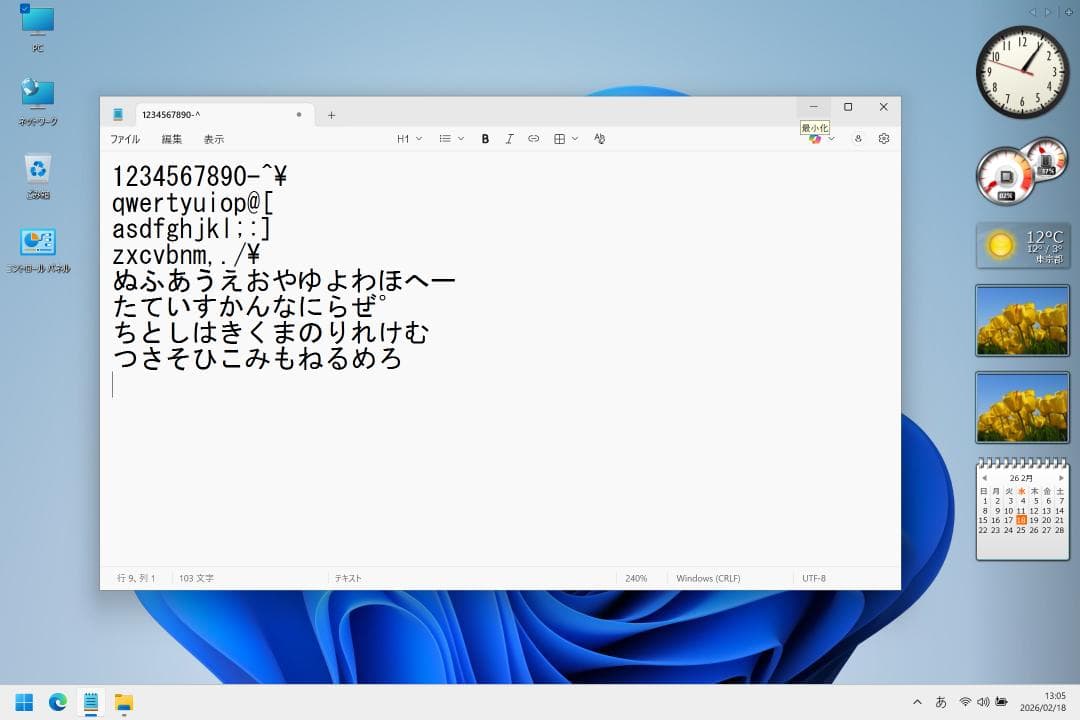
Task: Toggle bold formatting in Notepad
Action: (x=485, y=138)
